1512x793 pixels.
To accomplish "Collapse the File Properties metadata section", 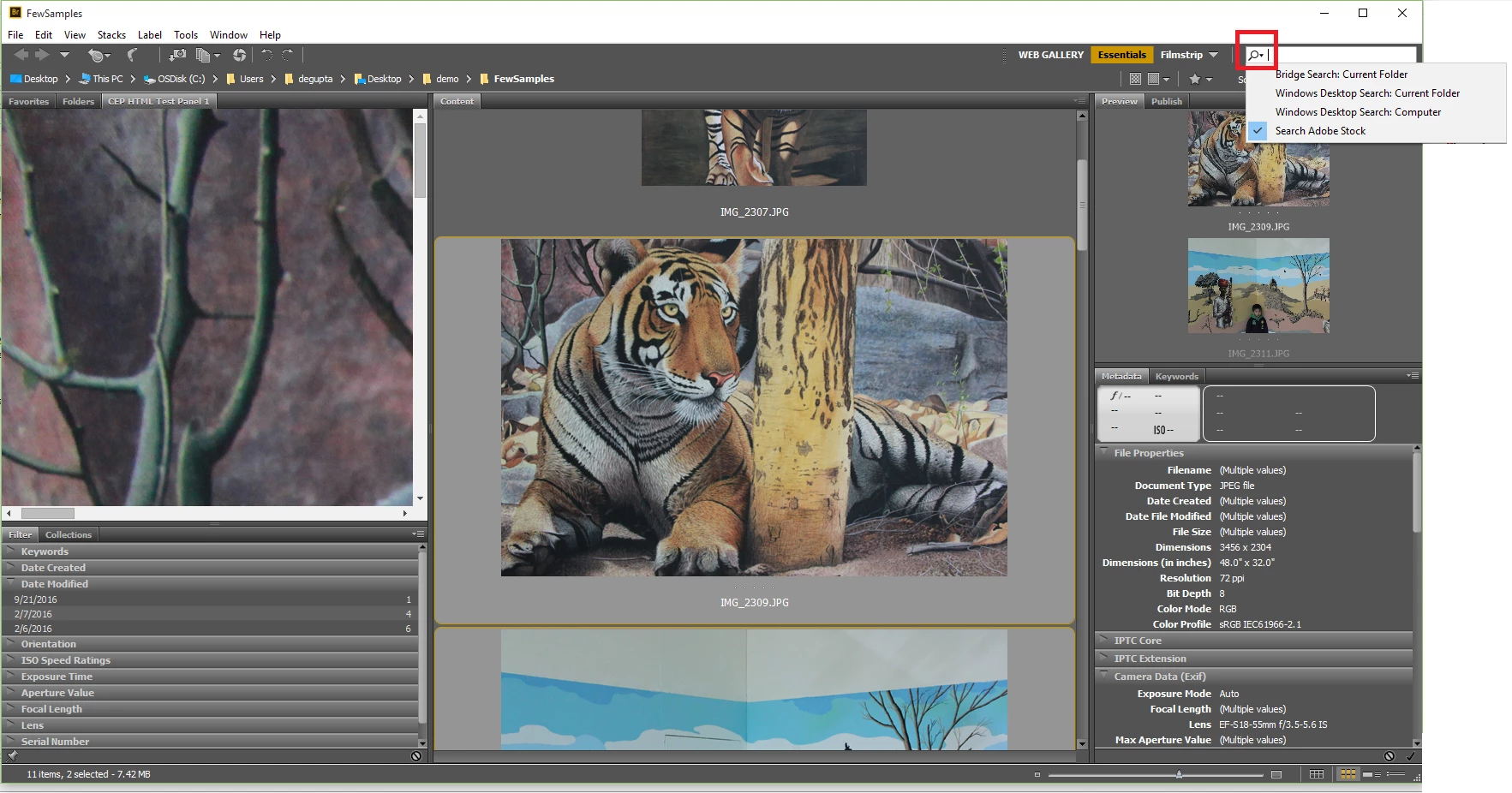I will pos(1103,452).
